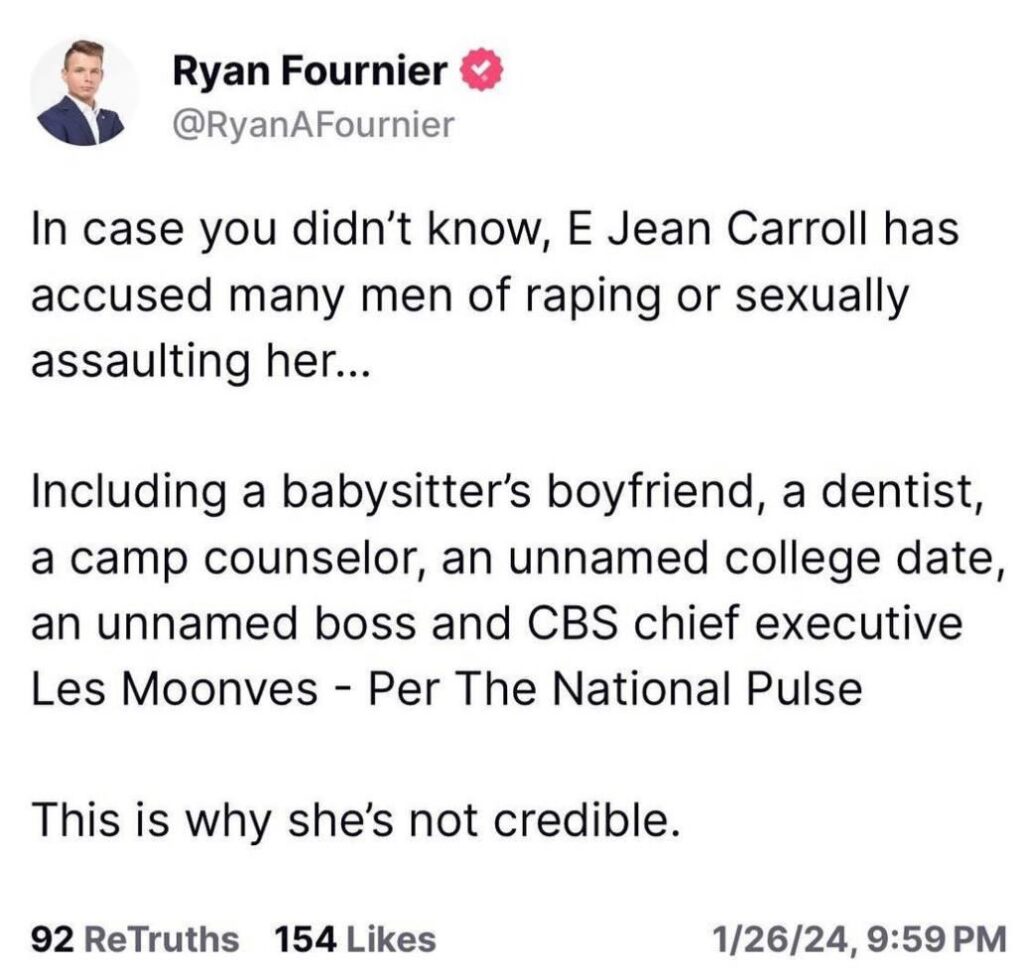Open the Ryan Fournier display name
Image resolution: width=1024 pixels, height=977 pixels.
pos(310,72)
